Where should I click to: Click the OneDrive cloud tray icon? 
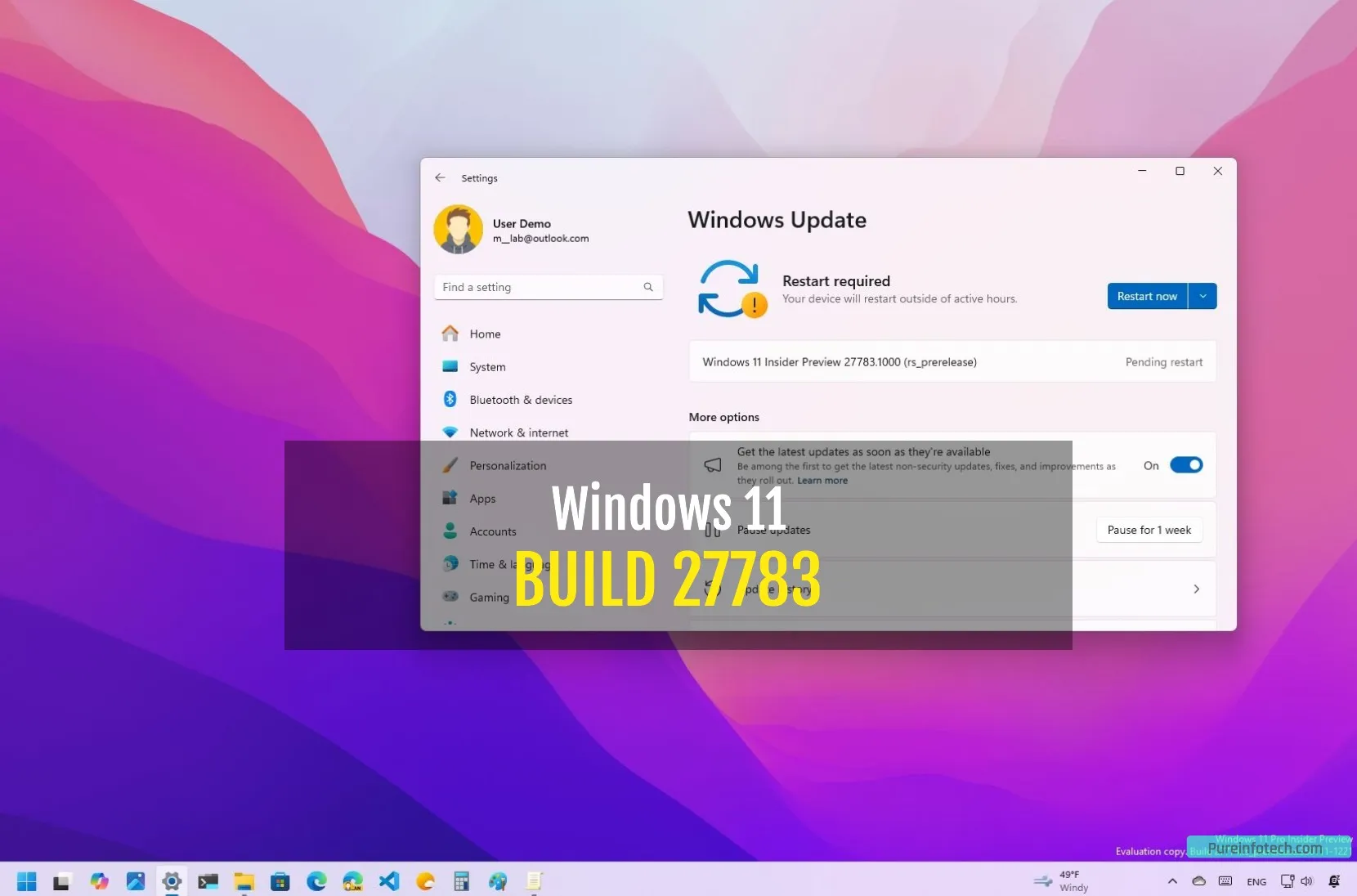1199,881
